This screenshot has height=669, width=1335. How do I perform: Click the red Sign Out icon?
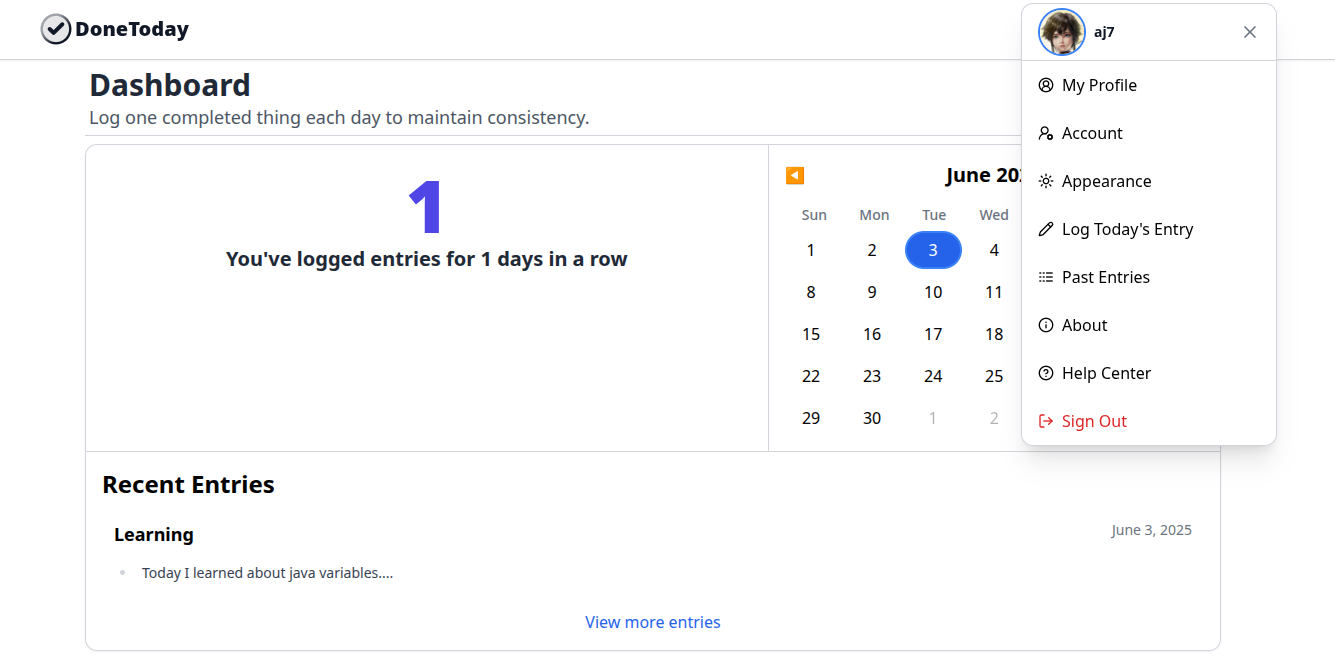click(1046, 421)
